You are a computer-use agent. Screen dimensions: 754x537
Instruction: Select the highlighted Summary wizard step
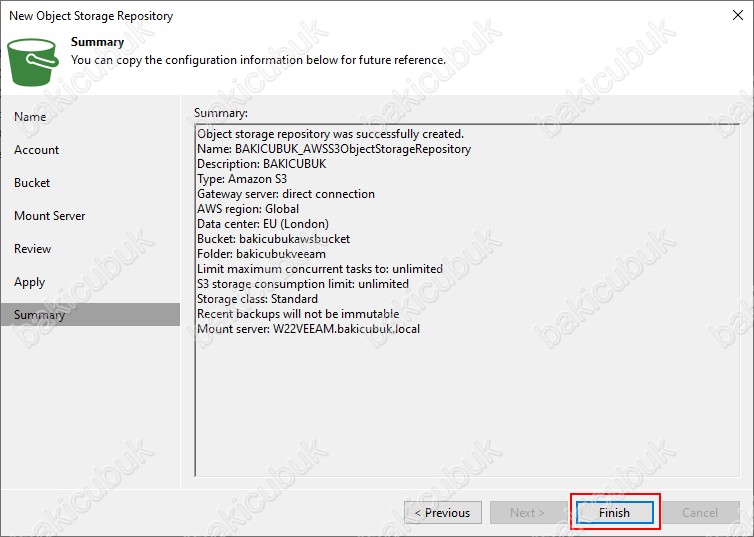point(90,315)
